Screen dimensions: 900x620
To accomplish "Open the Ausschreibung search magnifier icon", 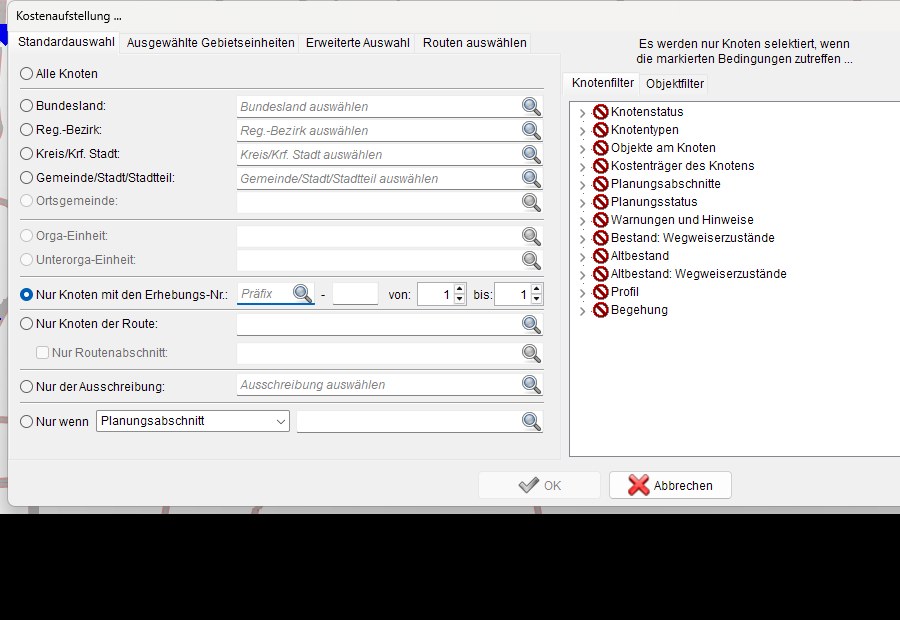I will pyautogui.click(x=531, y=385).
